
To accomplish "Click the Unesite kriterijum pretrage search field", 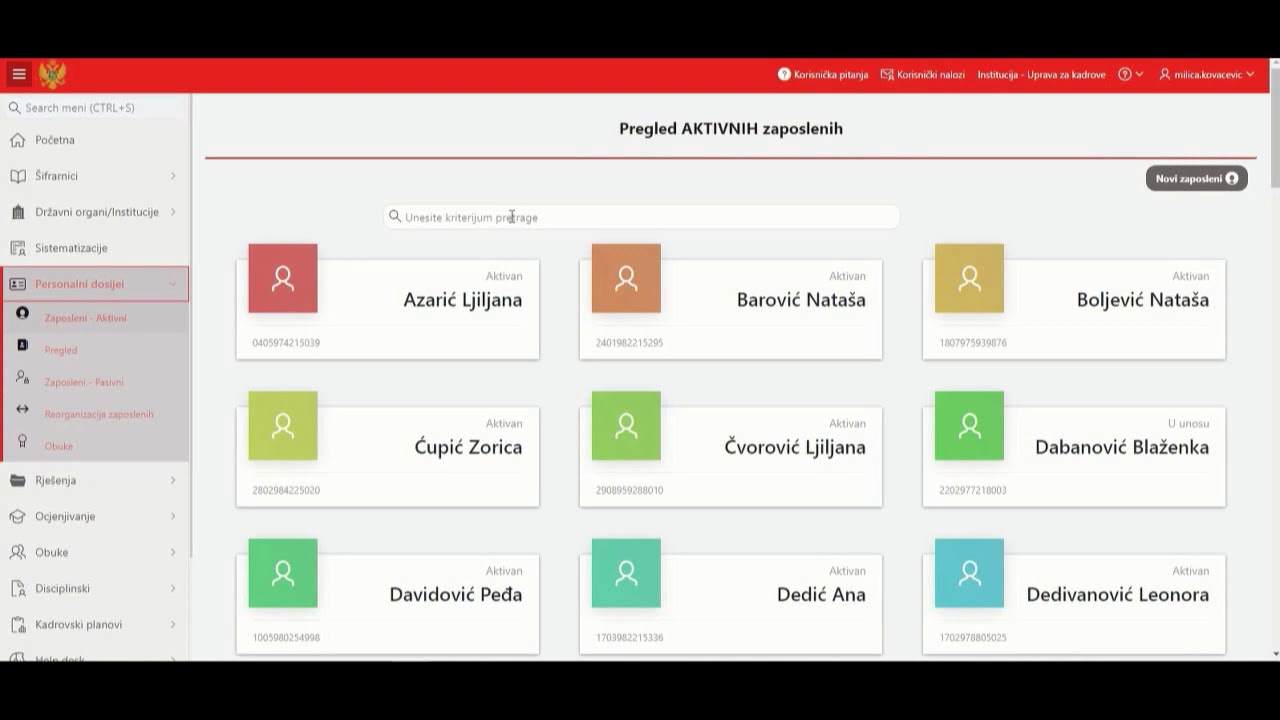I will (x=641, y=217).
